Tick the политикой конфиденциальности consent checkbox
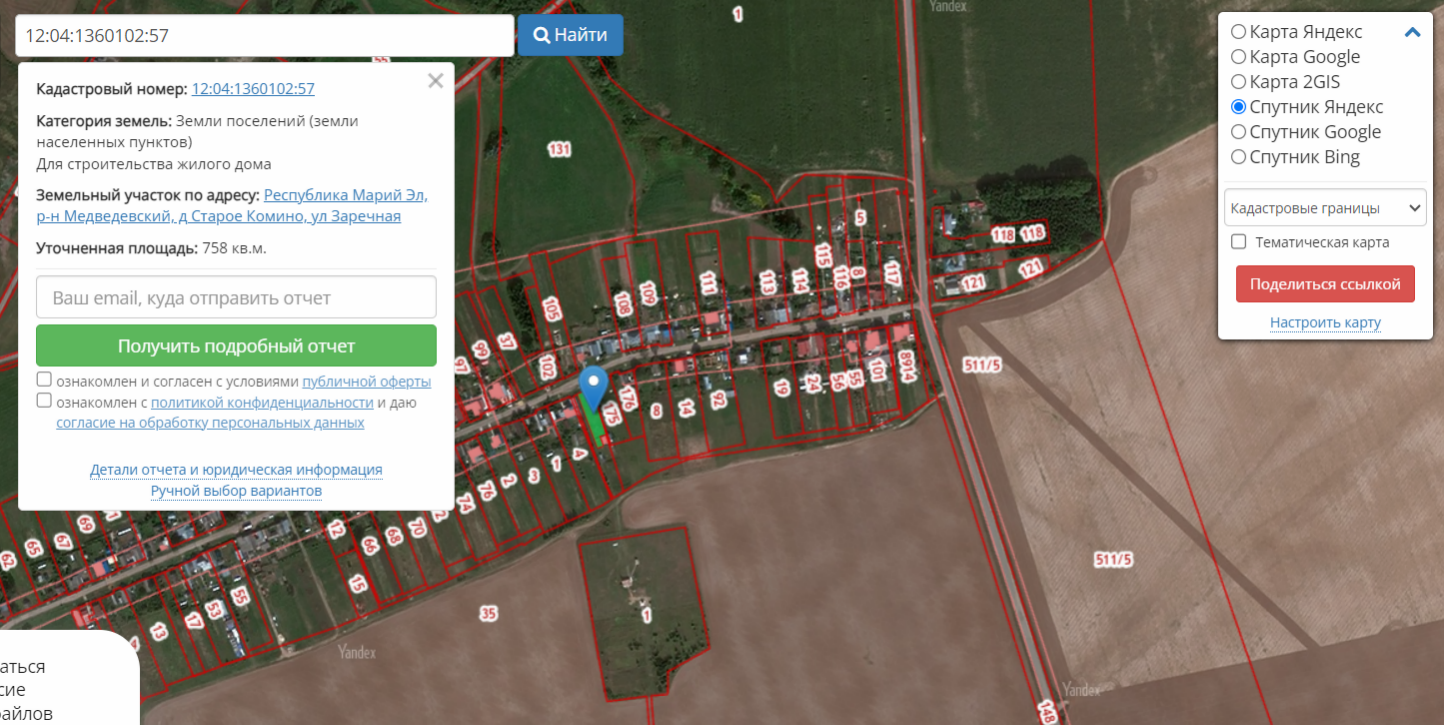This screenshot has width=1444, height=725. [44, 401]
